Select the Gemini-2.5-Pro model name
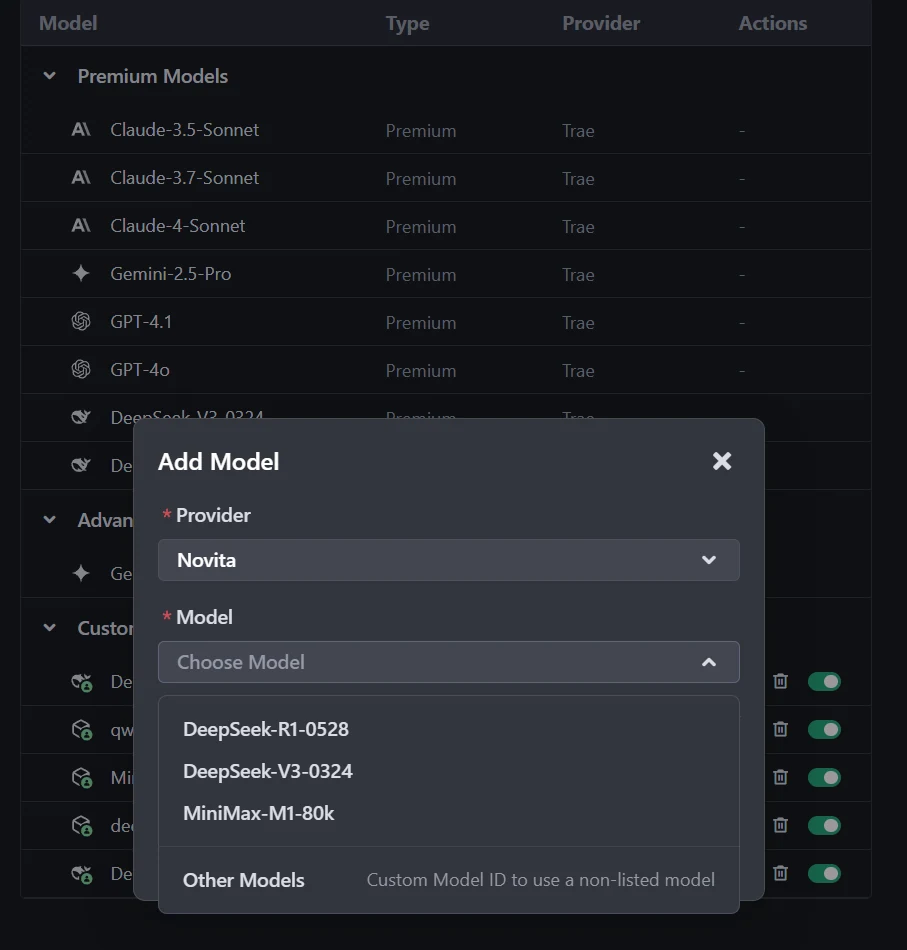Viewport: 907px width, 950px height. (x=170, y=274)
